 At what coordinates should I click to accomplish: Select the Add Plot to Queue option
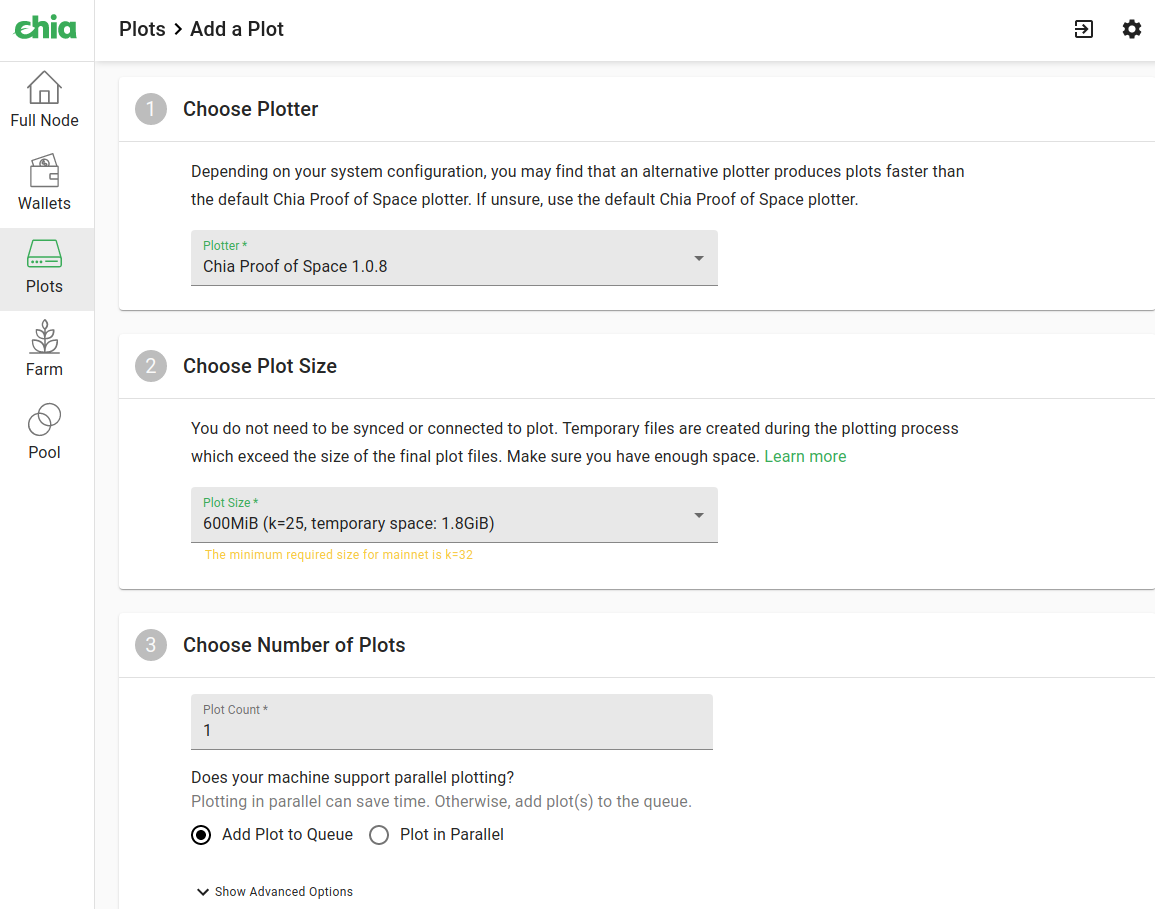(200, 834)
